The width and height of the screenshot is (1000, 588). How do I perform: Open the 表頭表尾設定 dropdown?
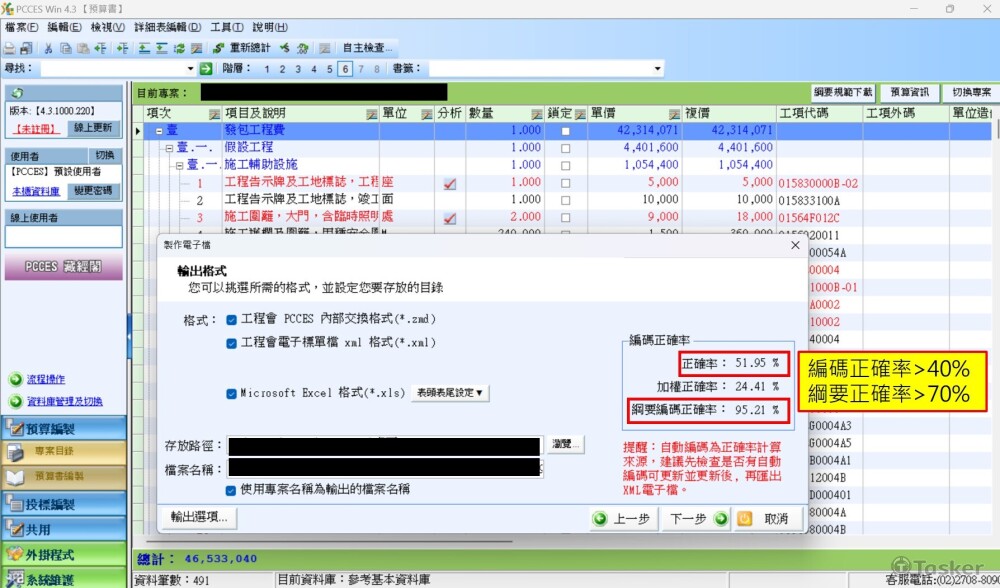(x=450, y=393)
